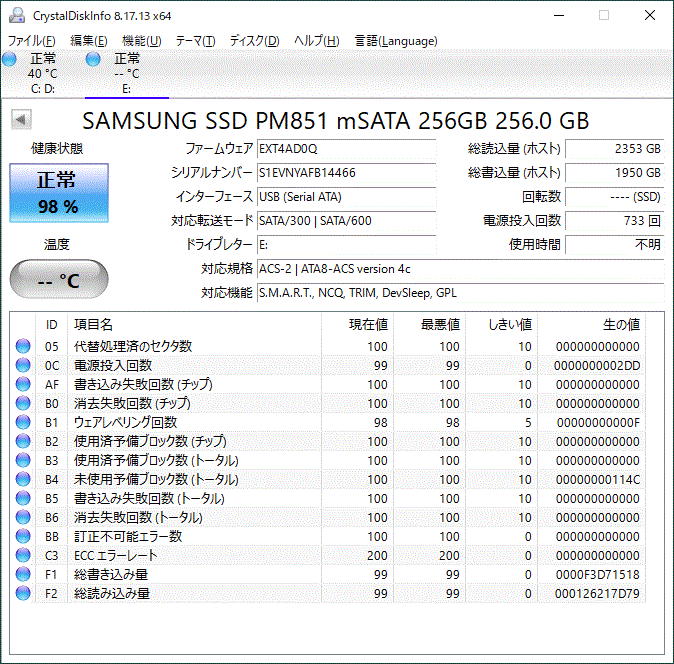Viewport: 674px width, 664px height.
Task: Select the 電源投入回数 attribute row 0C name
Action: tap(113, 365)
